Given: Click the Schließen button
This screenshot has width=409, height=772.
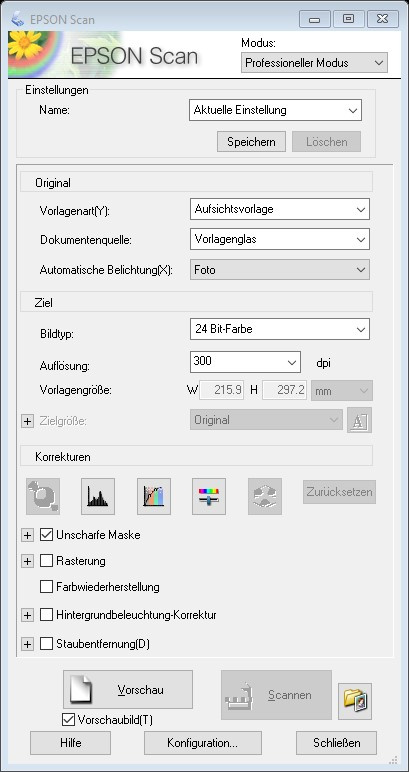Looking at the screenshot, I should click(336, 743).
